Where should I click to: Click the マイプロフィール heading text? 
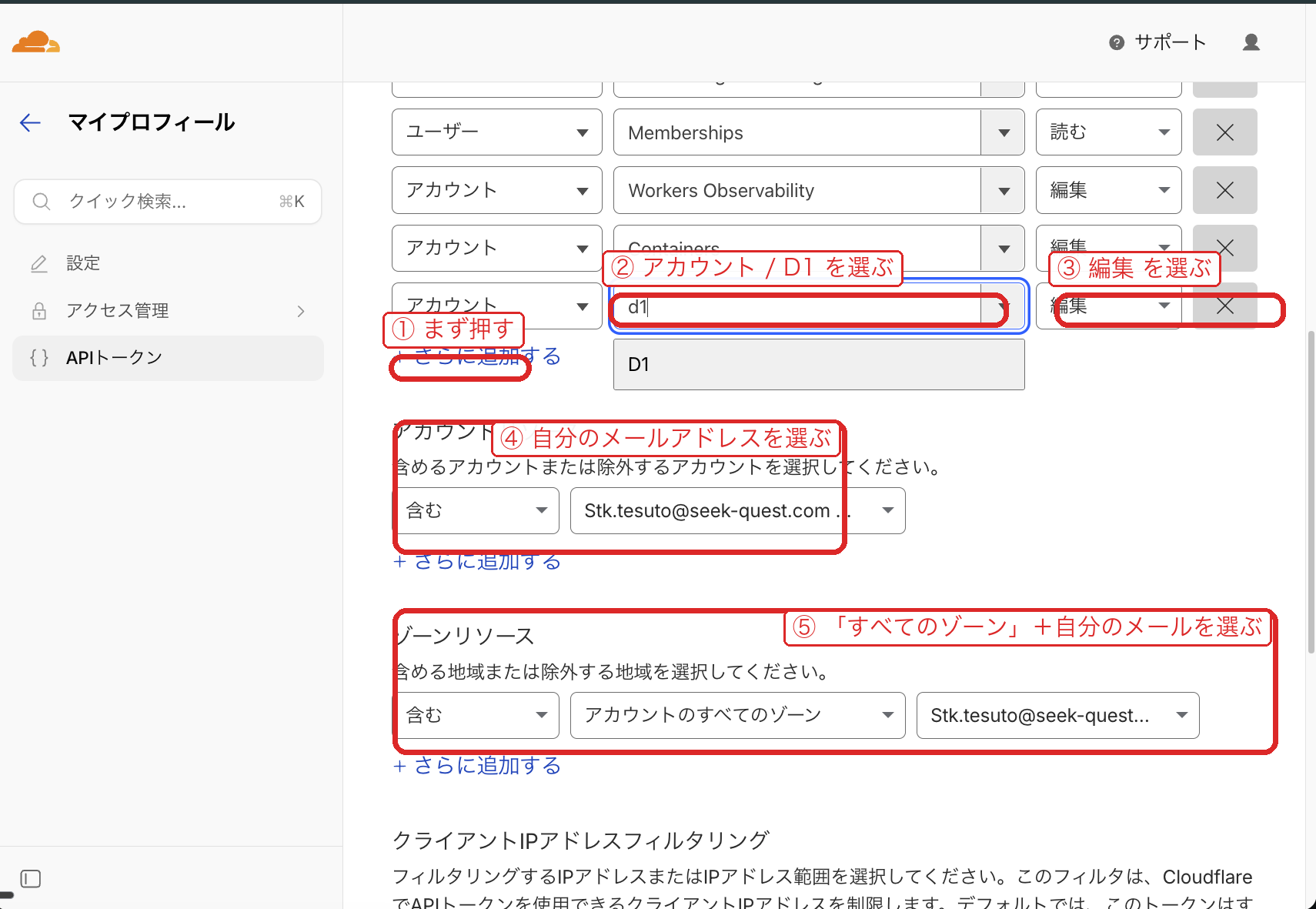click(152, 122)
